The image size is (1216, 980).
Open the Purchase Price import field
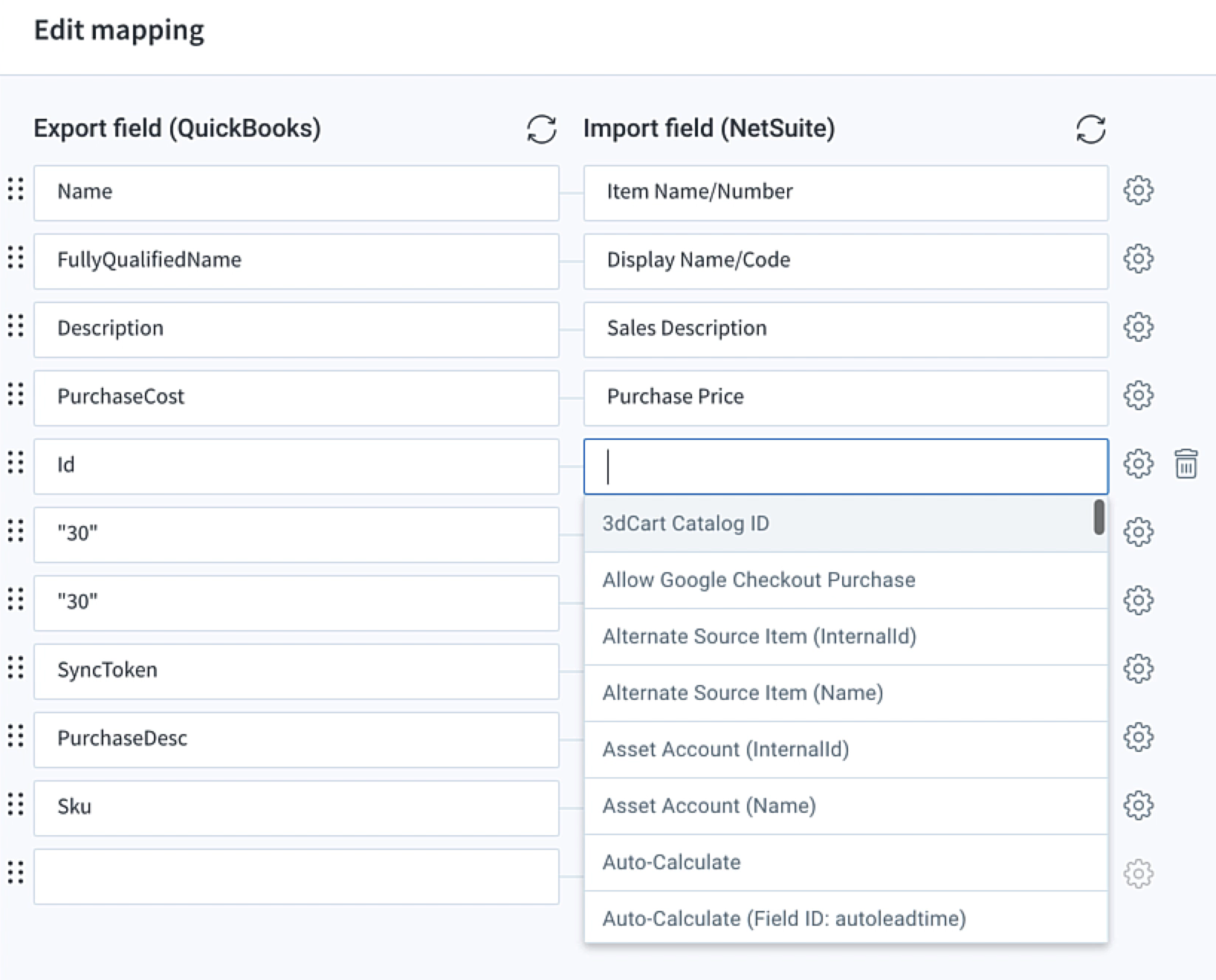tap(846, 398)
